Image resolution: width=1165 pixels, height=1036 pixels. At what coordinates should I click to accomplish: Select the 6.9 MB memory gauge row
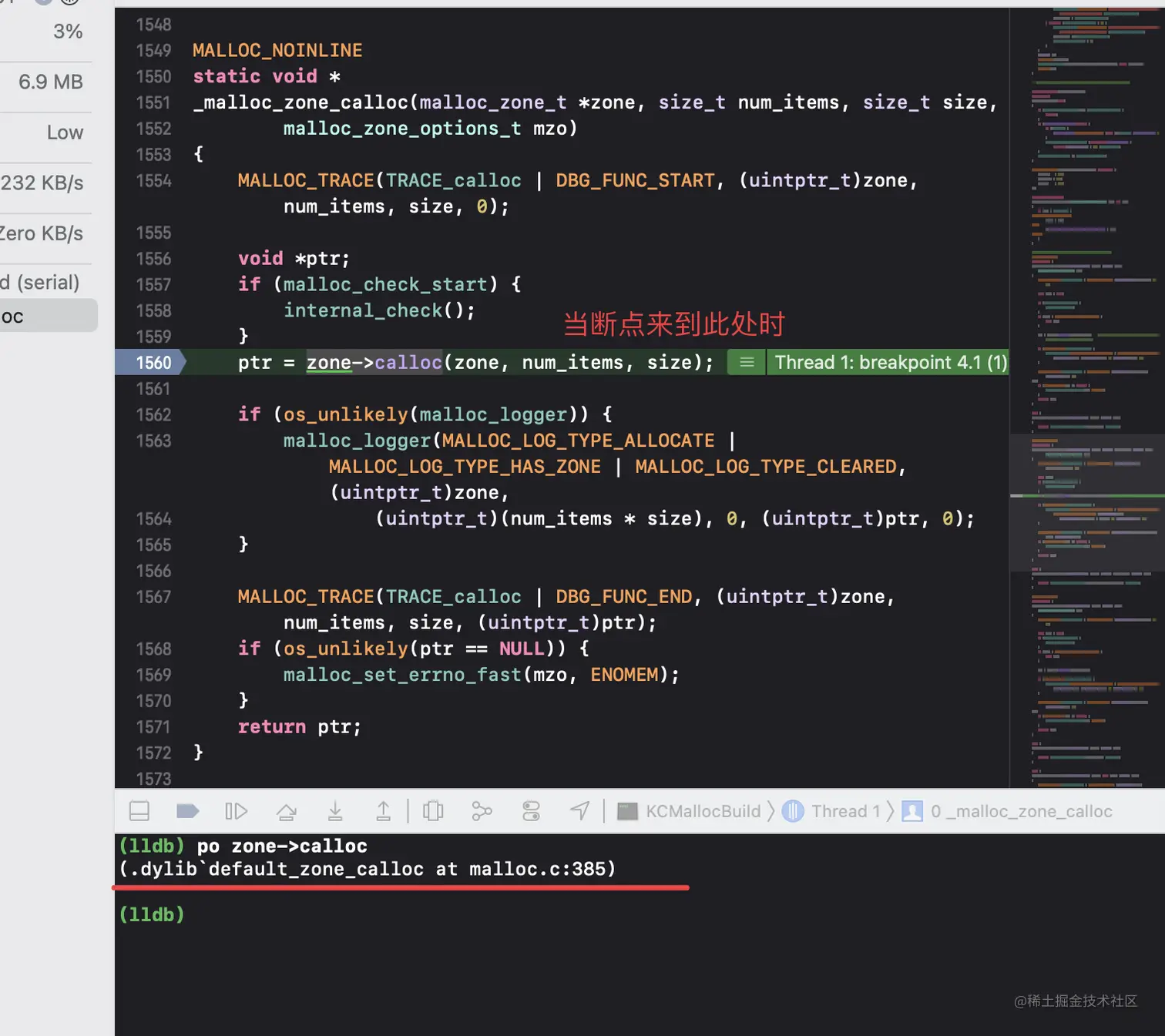coord(46,82)
